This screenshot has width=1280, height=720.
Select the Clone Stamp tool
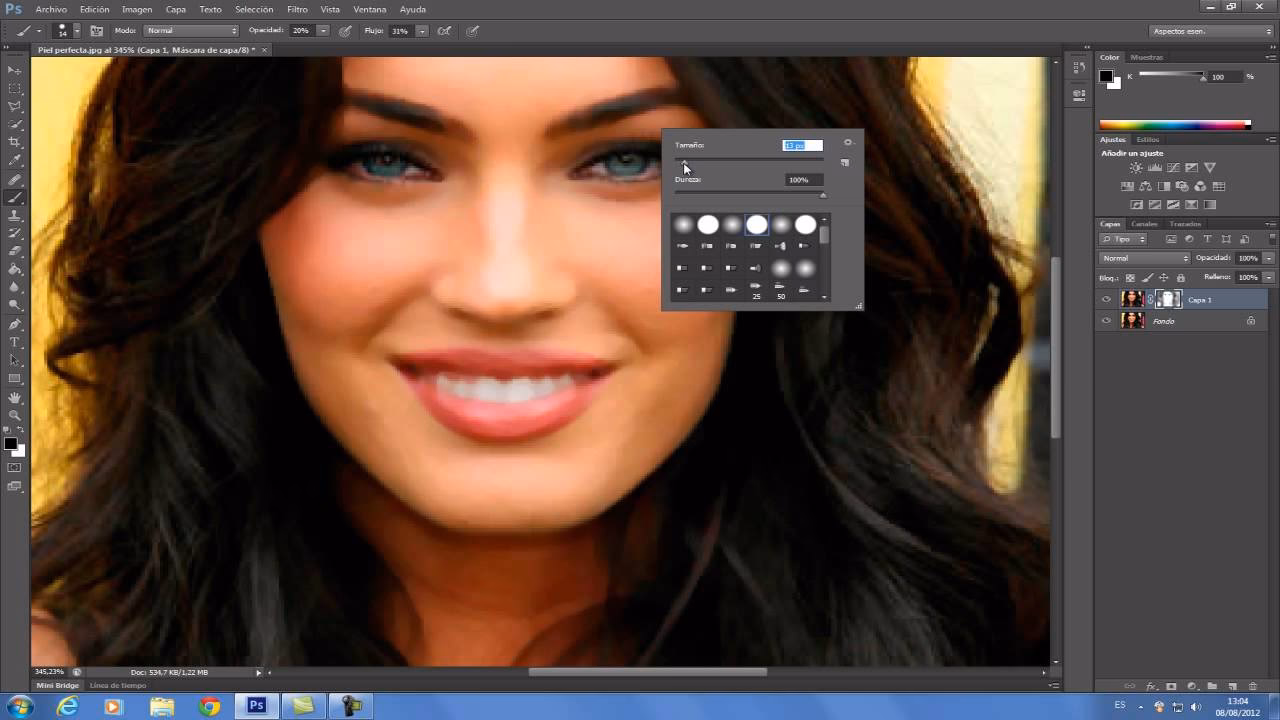14,213
